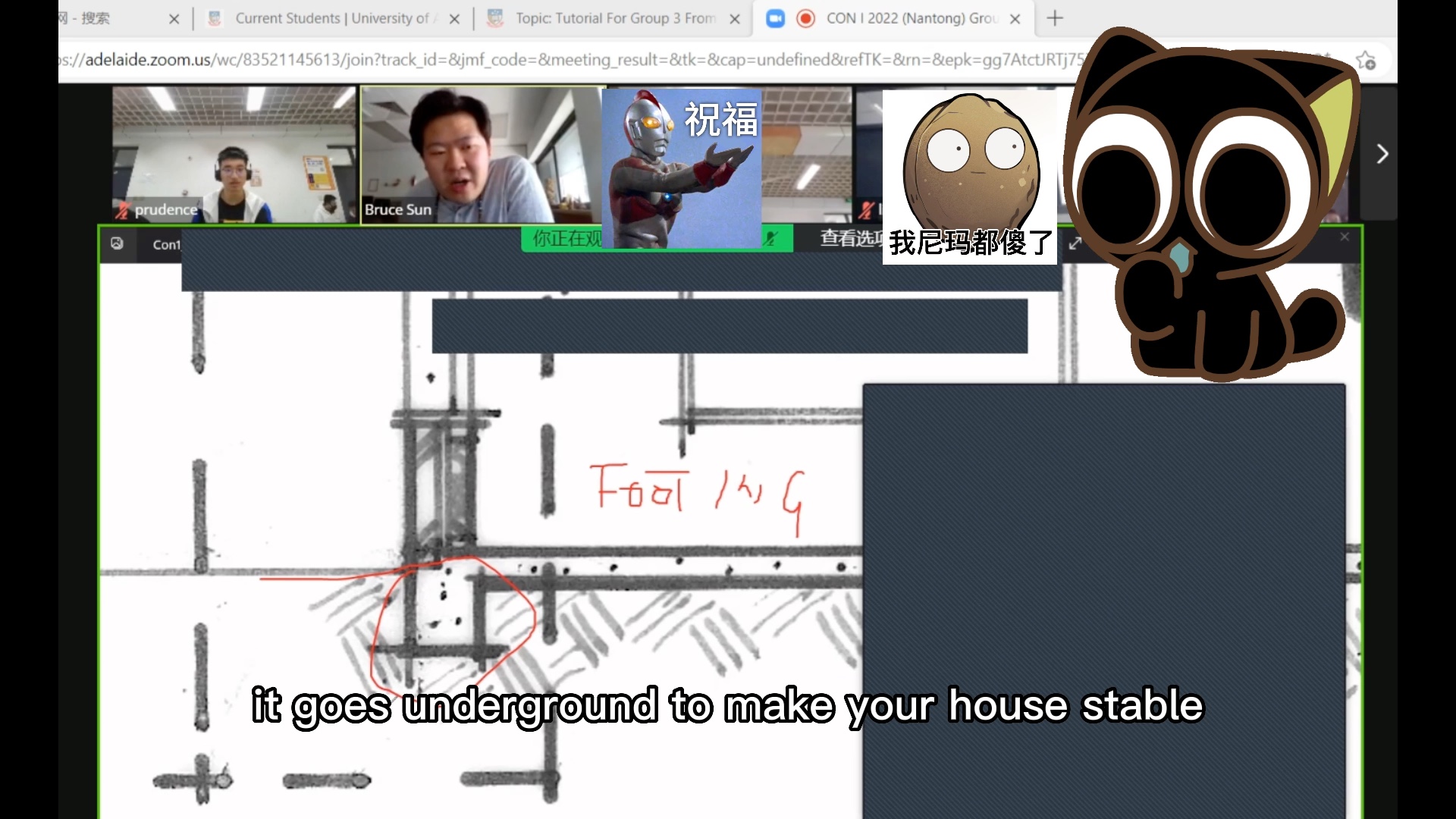Click the red recording indicator on the CON I 2022 tab
Viewport: 1456px width, 819px height.
coord(807,18)
